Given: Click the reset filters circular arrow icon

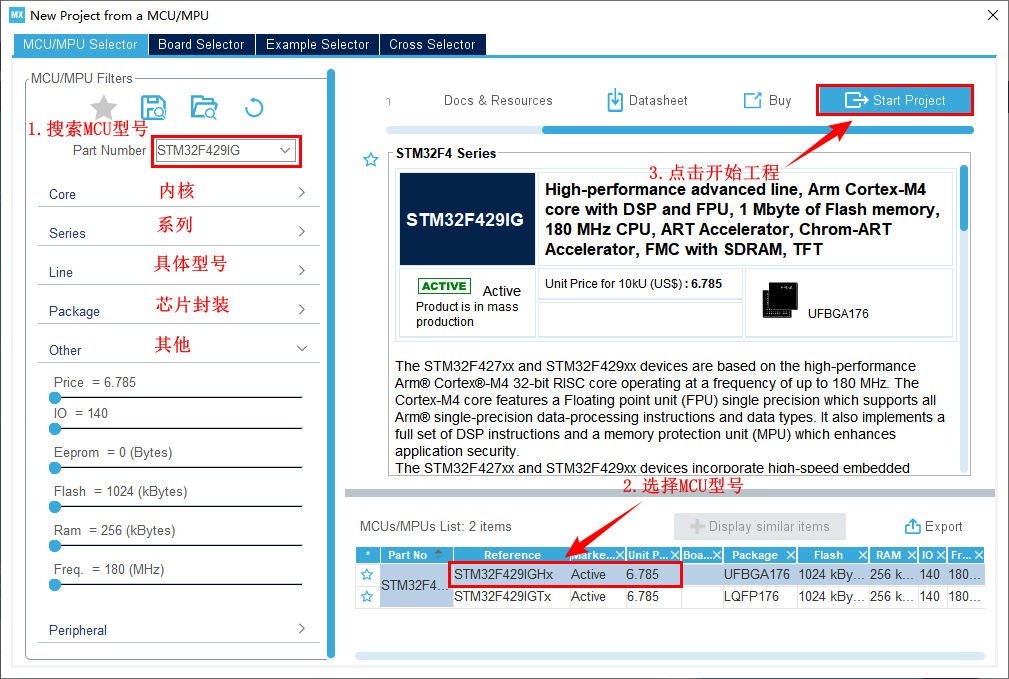Looking at the screenshot, I should point(254,108).
